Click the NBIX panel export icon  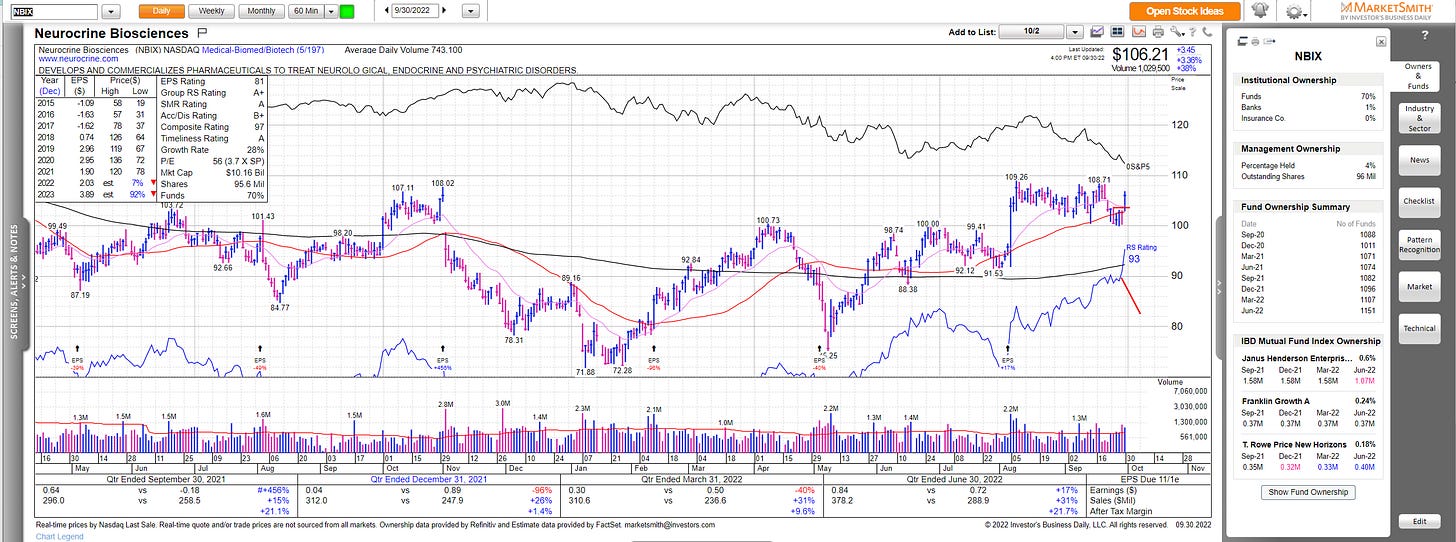1269,42
